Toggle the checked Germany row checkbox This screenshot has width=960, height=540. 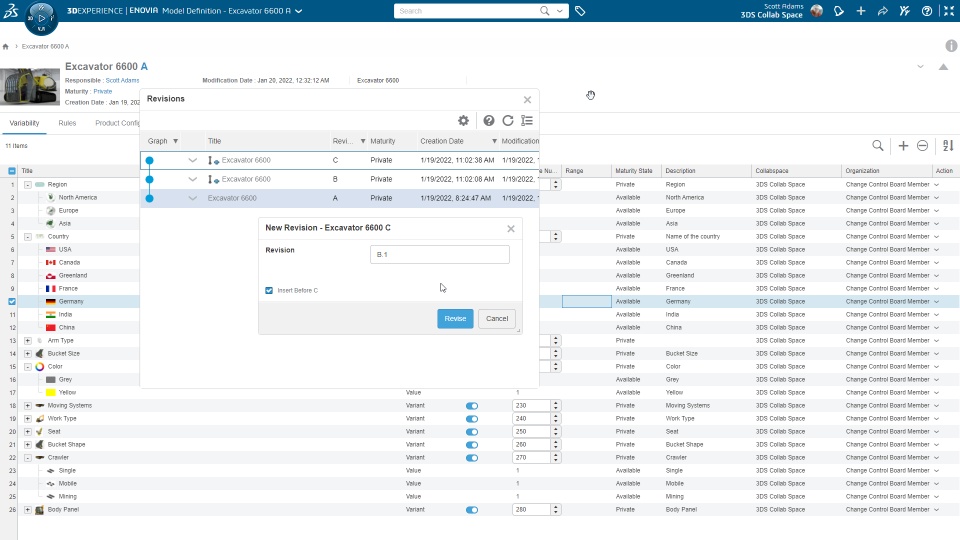tap(12, 301)
